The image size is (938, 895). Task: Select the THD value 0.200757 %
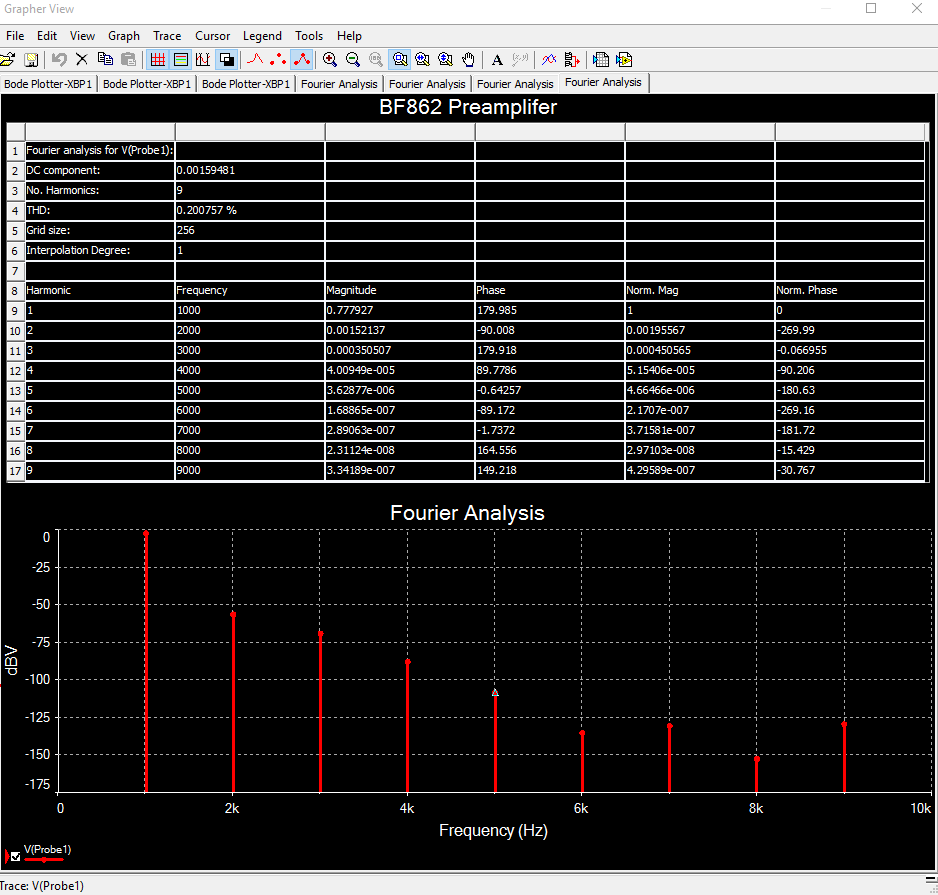click(250, 211)
